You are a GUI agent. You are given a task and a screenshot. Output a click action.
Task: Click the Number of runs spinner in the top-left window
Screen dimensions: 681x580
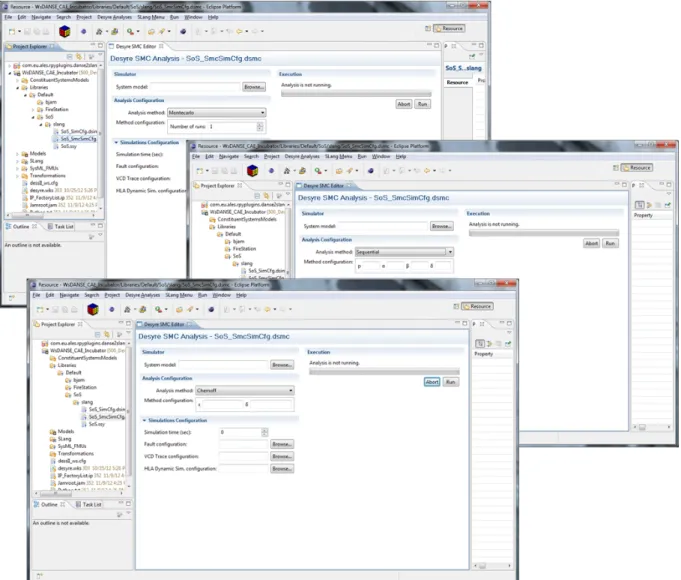coord(260,126)
